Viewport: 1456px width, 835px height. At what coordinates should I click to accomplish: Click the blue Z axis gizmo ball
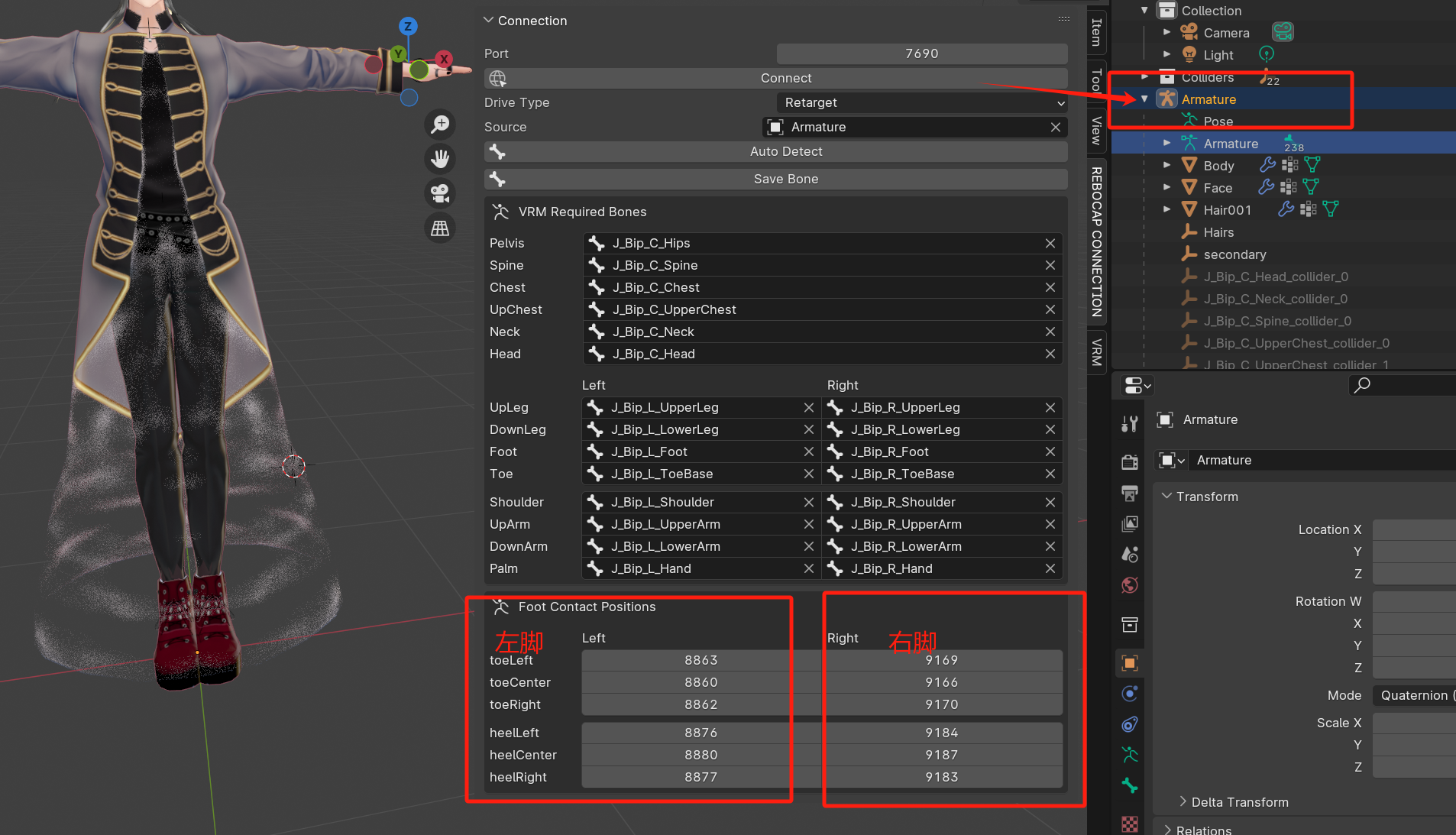tap(408, 26)
